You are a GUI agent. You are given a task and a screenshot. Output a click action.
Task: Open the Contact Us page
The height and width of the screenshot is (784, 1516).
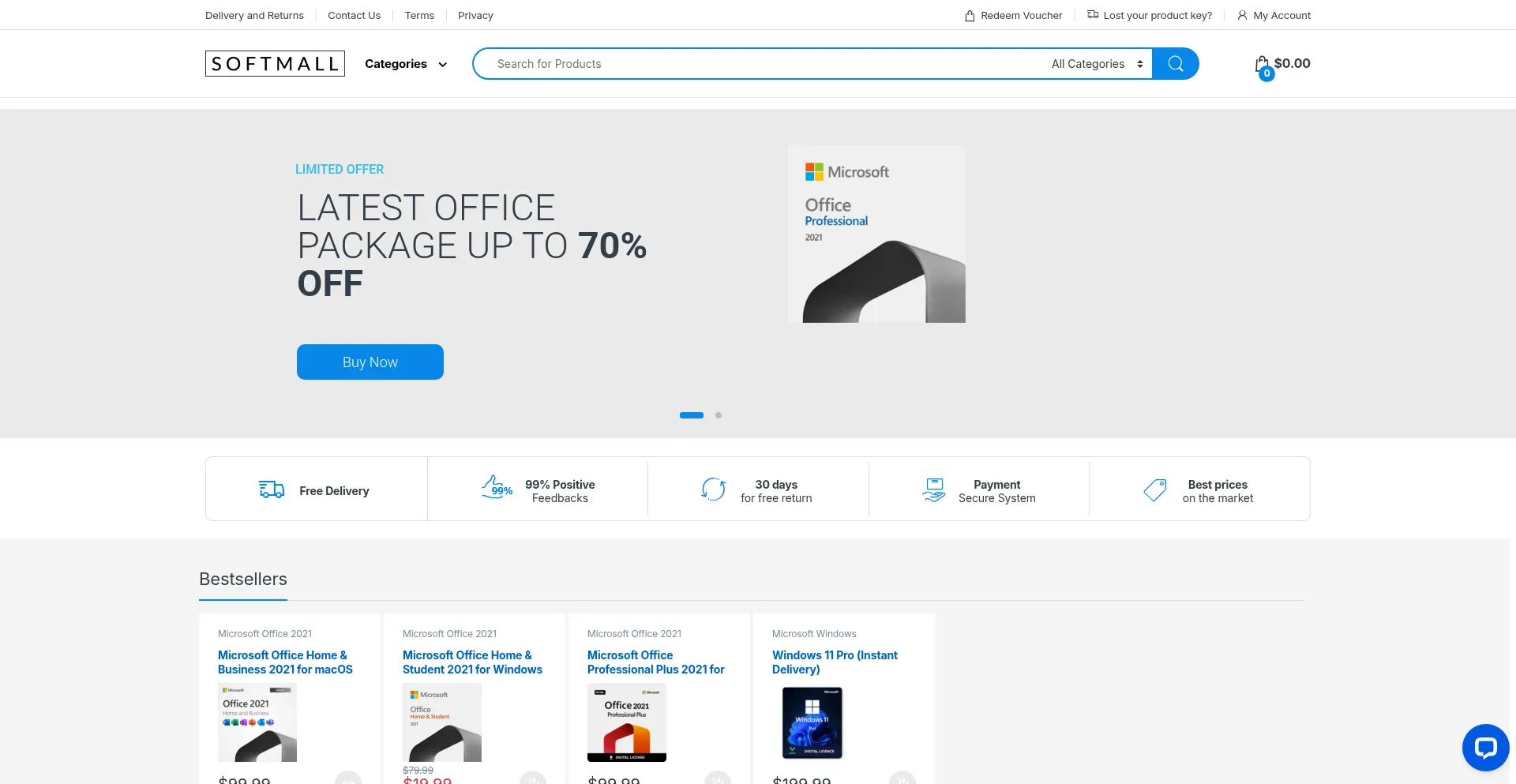click(x=354, y=16)
